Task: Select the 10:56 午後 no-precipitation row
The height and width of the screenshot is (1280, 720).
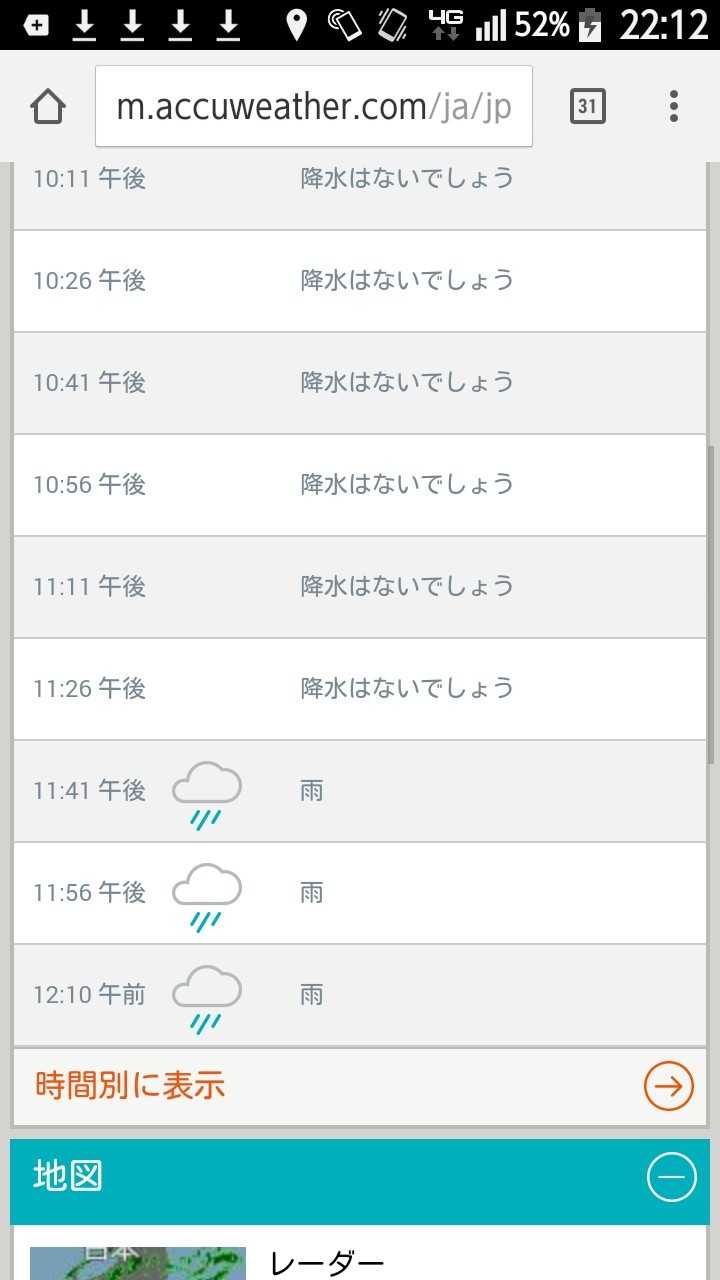Action: [x=360, y=485]
